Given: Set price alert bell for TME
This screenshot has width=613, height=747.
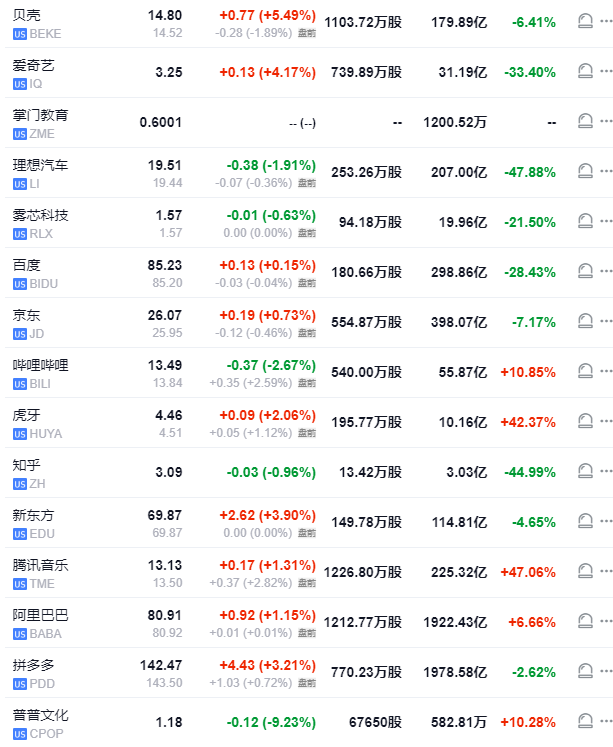Looking at the screenshot, I should click(585, 571).
